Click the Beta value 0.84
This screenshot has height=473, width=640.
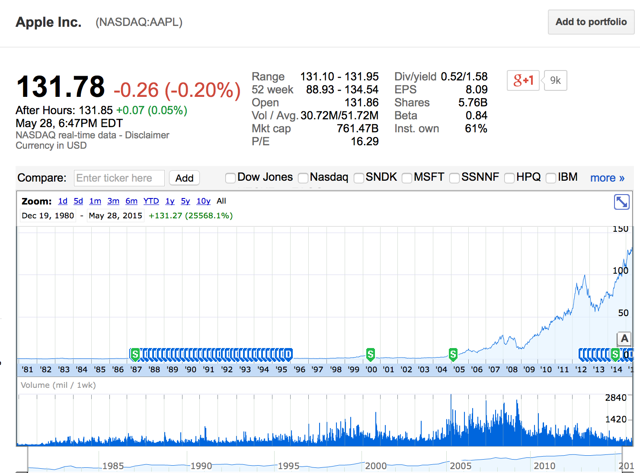[476, 115]
